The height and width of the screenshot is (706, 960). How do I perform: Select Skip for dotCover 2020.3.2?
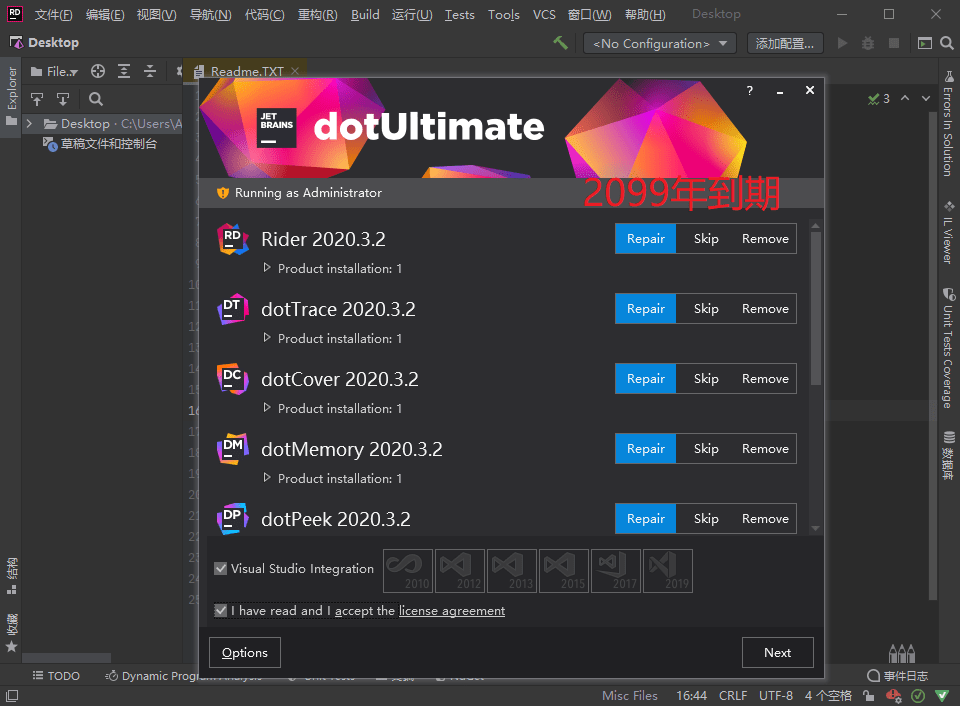(x=706, y=378)
